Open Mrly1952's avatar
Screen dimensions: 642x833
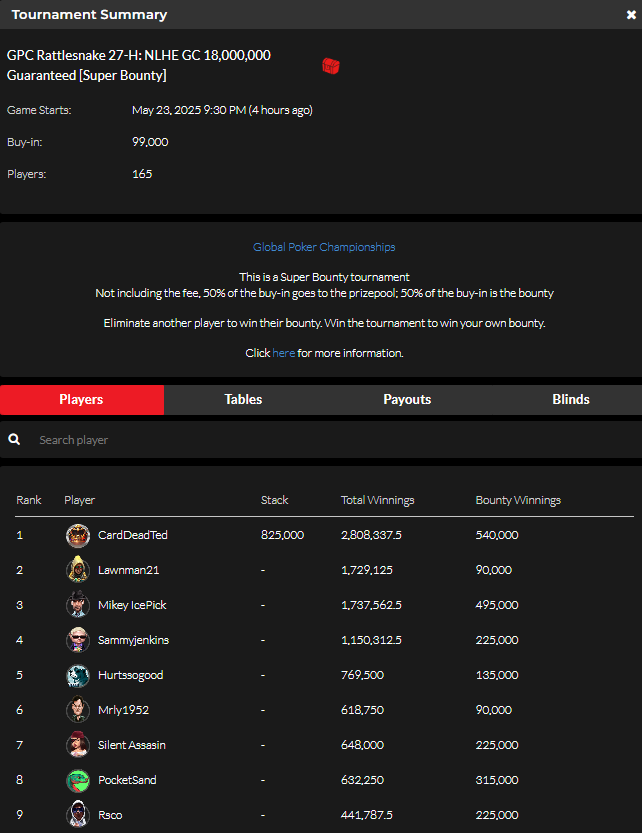coord(78,710)
